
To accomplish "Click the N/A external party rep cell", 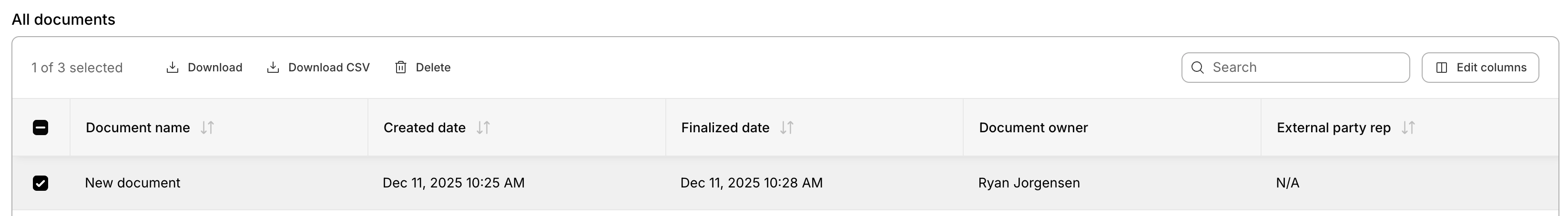I will tap(1287, 183).
